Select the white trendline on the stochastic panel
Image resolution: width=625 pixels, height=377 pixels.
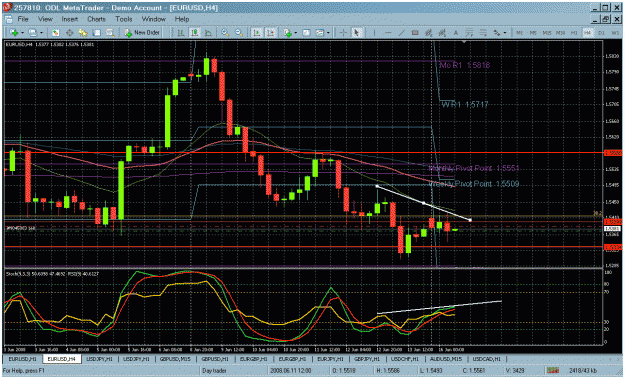click(439, 307)
